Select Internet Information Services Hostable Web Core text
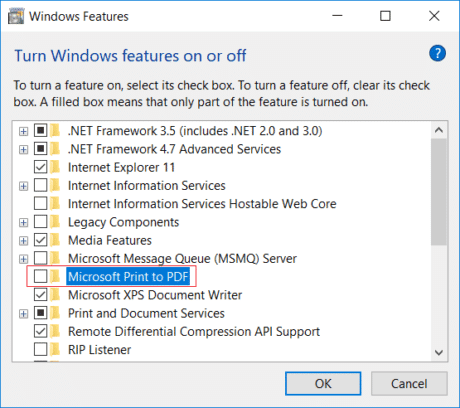 [202, 203]
